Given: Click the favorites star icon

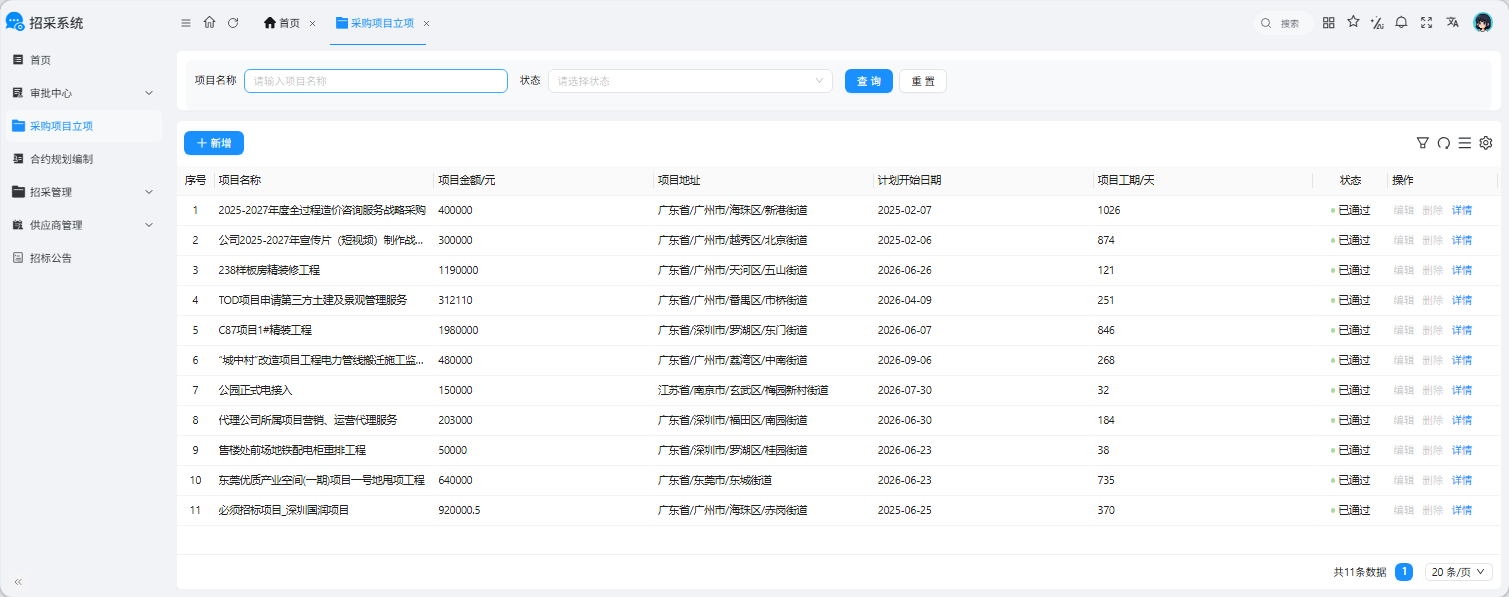Looking at the screenshot, I should point(1353,22).
